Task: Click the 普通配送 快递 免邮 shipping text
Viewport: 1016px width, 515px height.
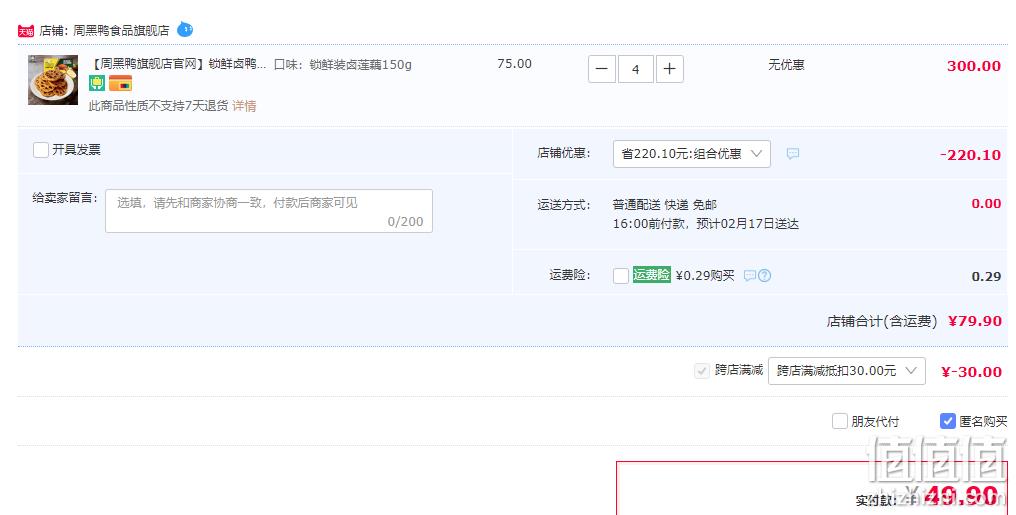Action: [x=665, y=205]
